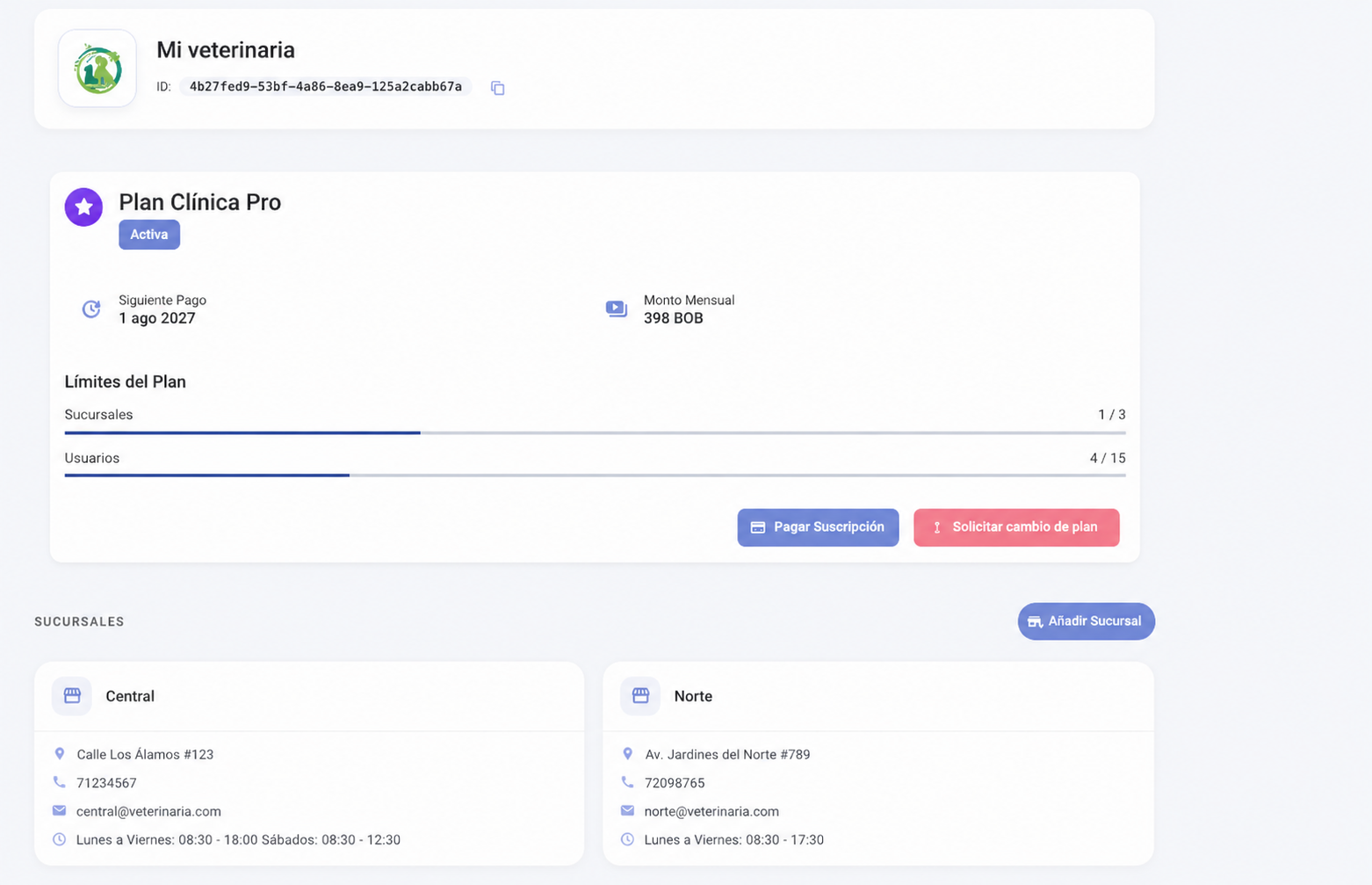This screenshot has height=885, width=1372.
Task: Click the Norte schedule clock icon
Action: click(627, 839)
